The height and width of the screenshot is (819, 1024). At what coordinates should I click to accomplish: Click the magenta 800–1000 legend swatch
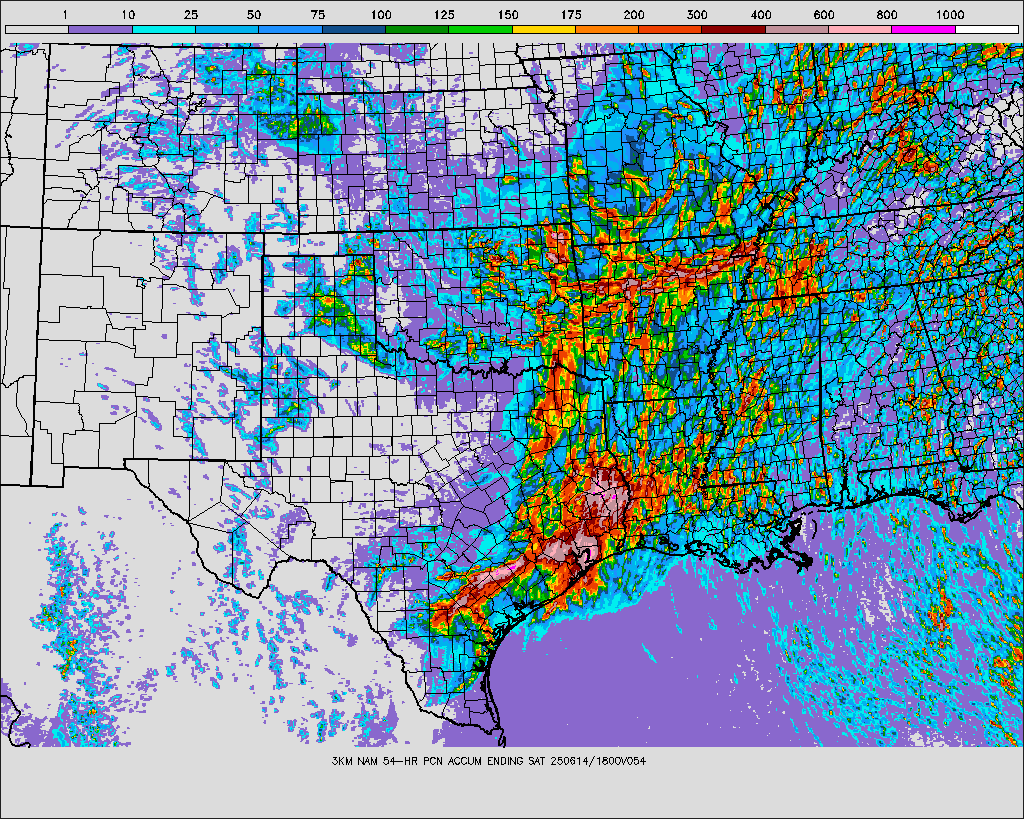point(924,29)
